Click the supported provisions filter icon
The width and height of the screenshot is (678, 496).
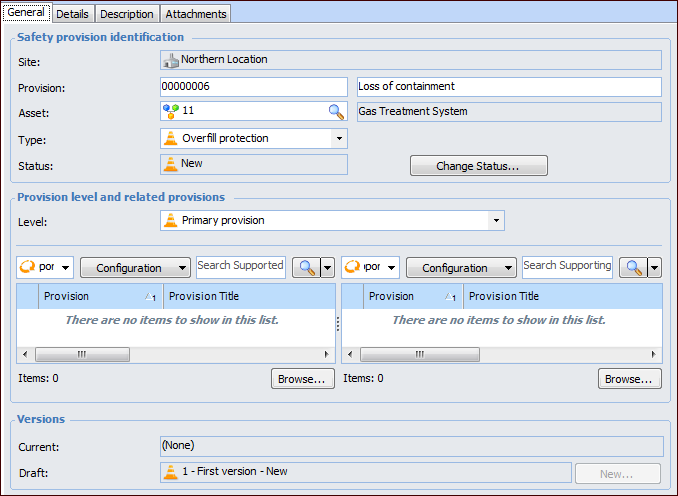tap(27, 267)
